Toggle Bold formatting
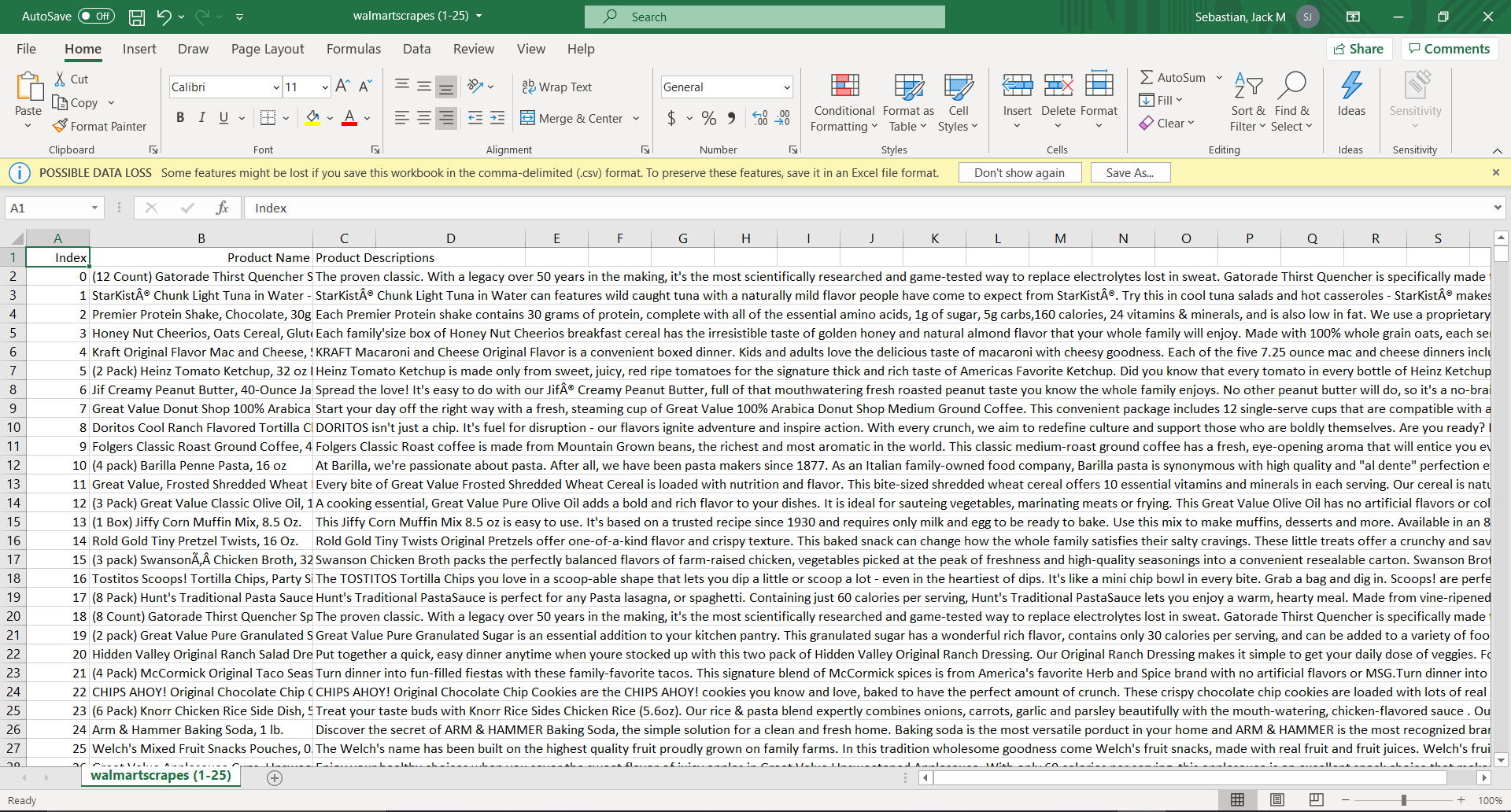 point(180,118)
